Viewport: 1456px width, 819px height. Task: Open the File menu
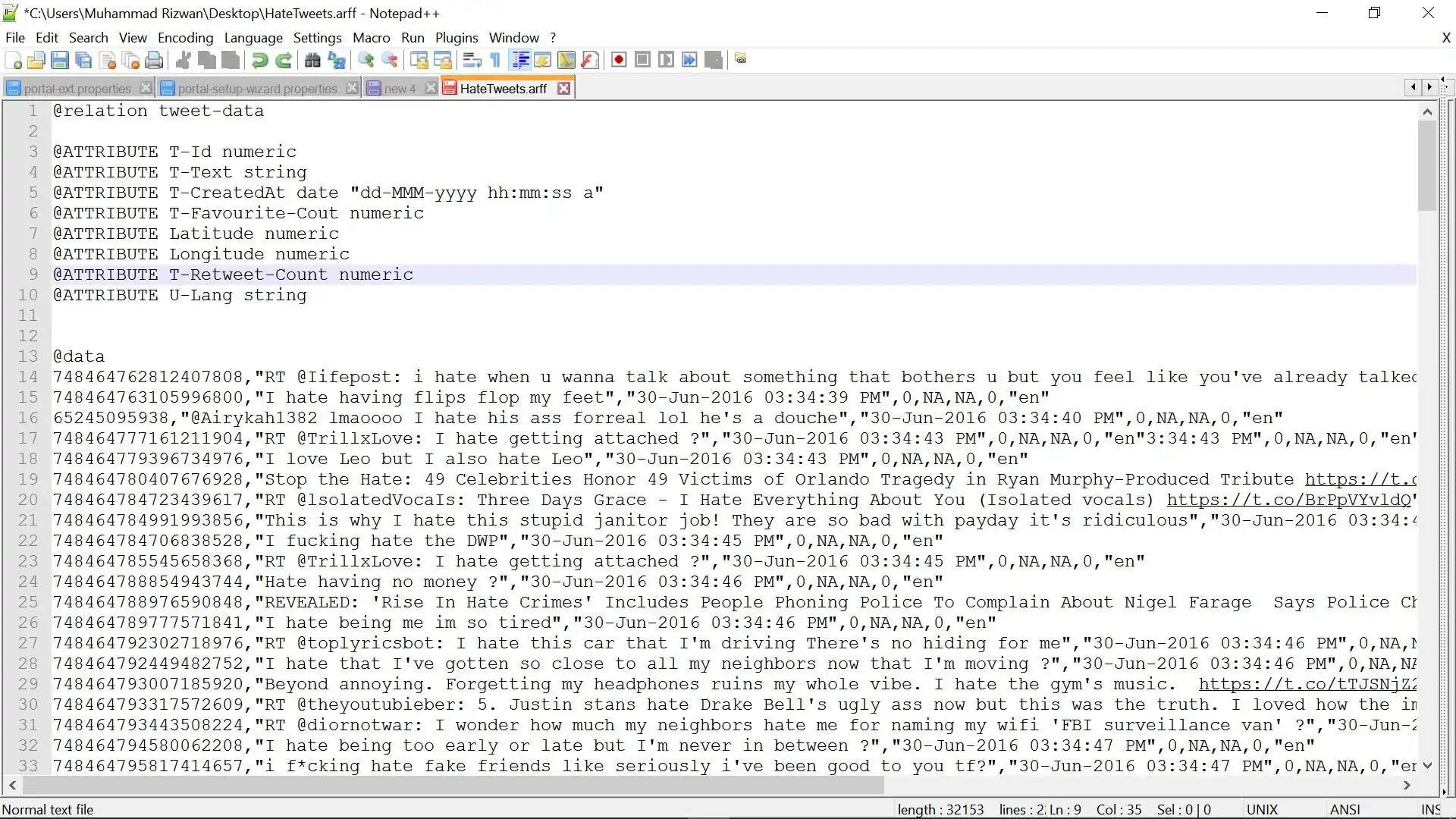coord(15,37)
